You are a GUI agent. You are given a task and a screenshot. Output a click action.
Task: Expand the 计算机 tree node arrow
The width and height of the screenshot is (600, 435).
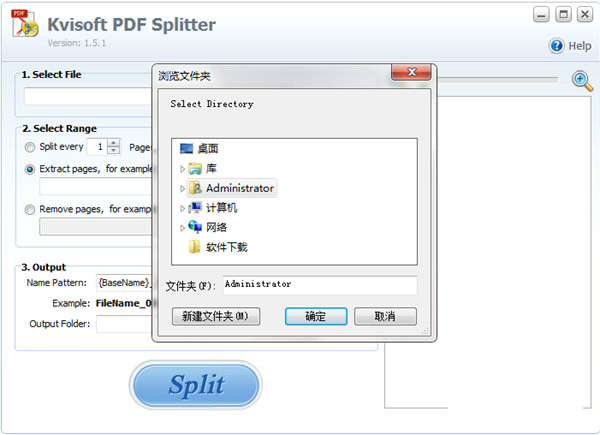click(182, 208)
